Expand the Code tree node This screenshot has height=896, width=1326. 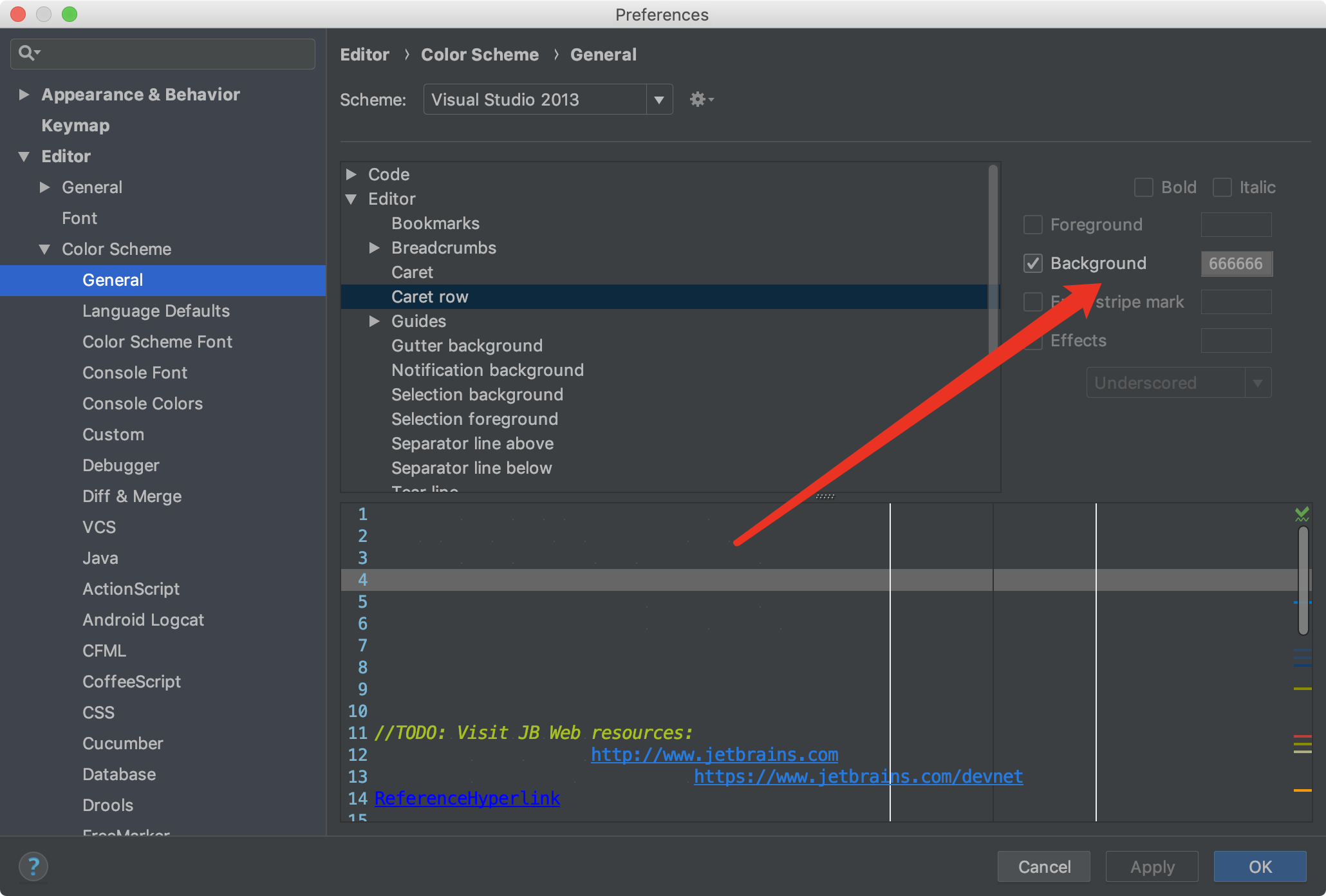(x=351, y=174)
